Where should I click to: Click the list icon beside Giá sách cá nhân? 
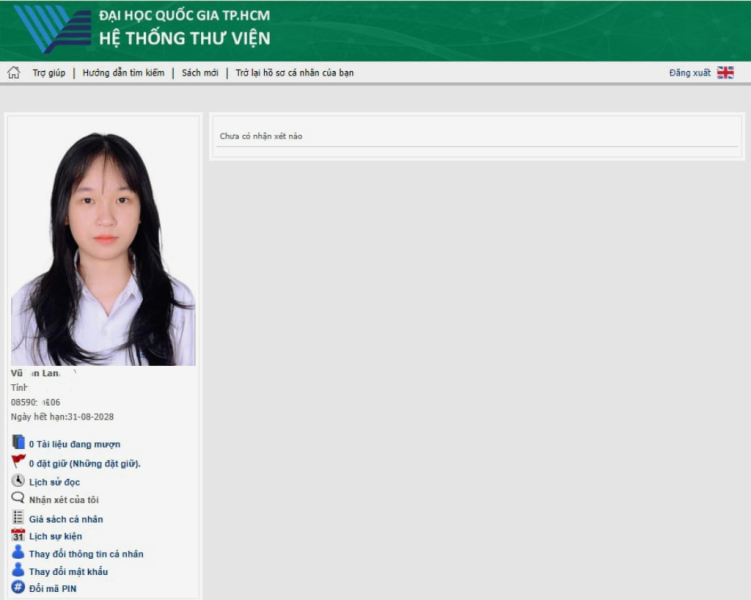(x=18, y=518)
